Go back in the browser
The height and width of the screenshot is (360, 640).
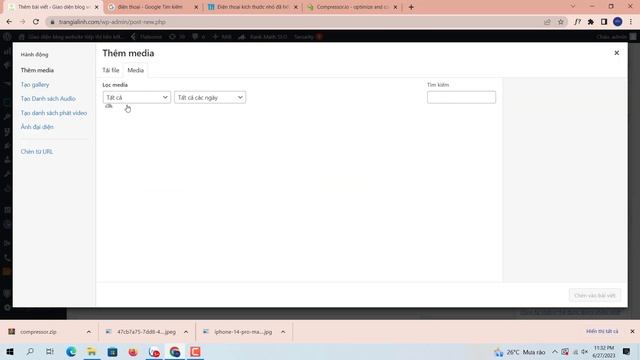pos(9,22)
